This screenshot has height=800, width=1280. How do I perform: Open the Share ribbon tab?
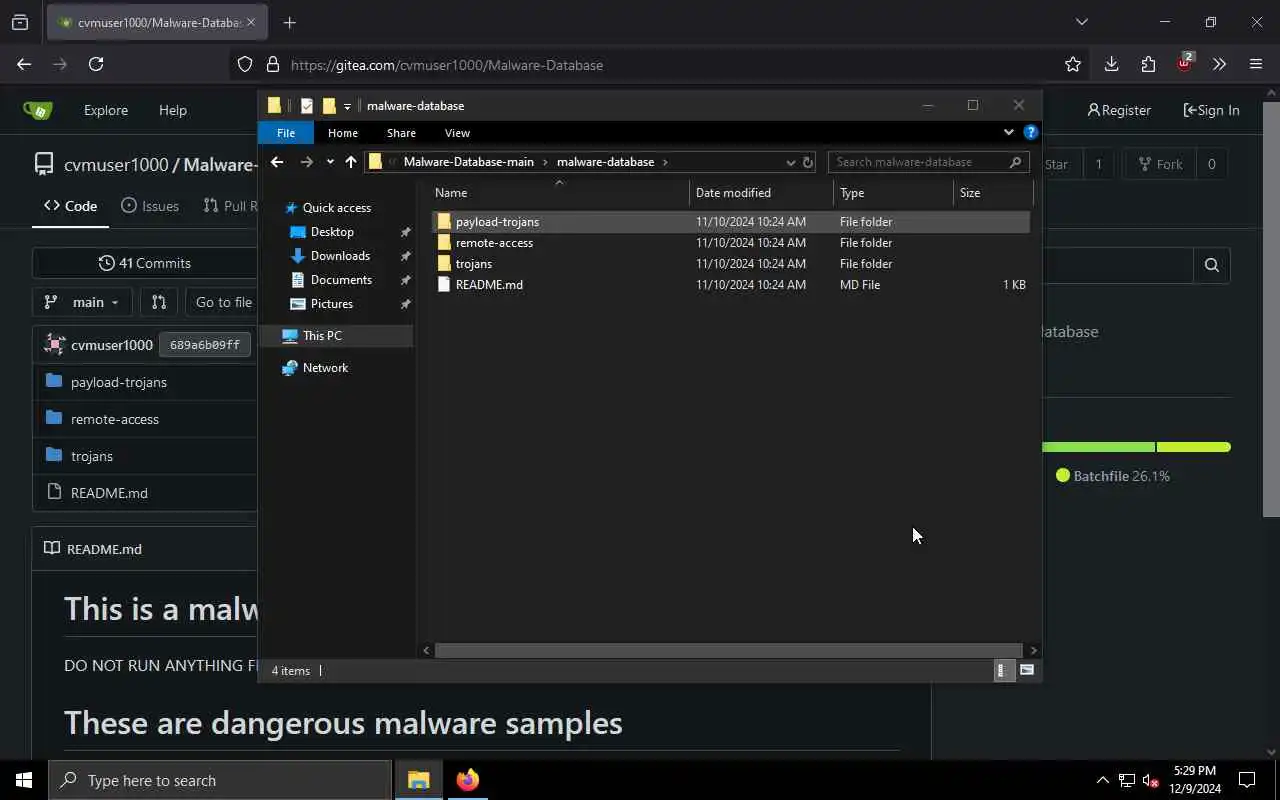click(401, 133)
